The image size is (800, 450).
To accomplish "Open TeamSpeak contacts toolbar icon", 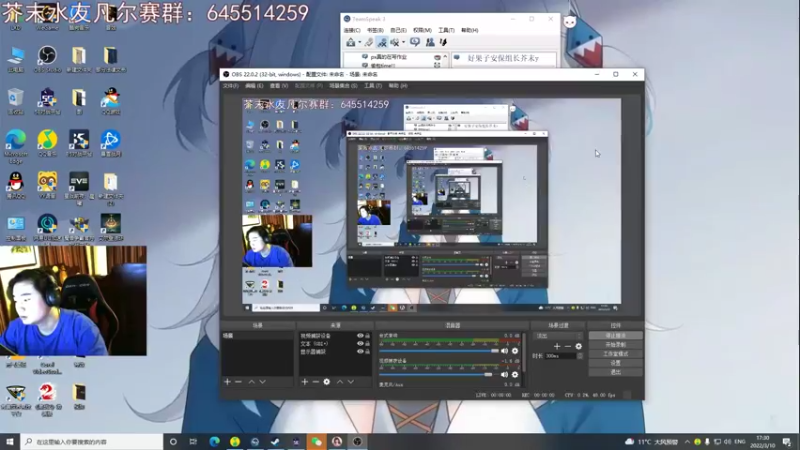I will [430, 42].
